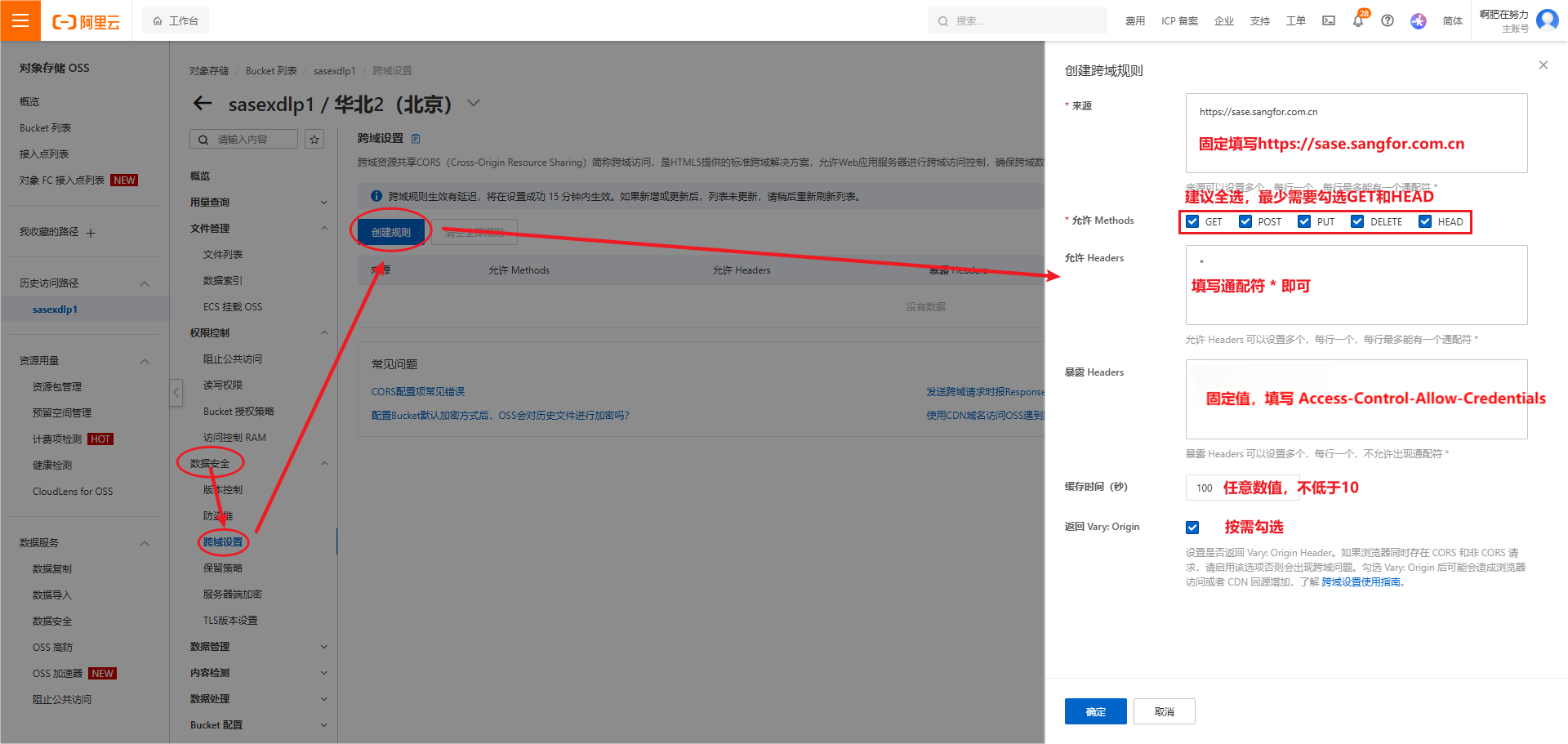Click the 创建规则 button
This screenshot has height=744, width=1568.
(391, 232)
